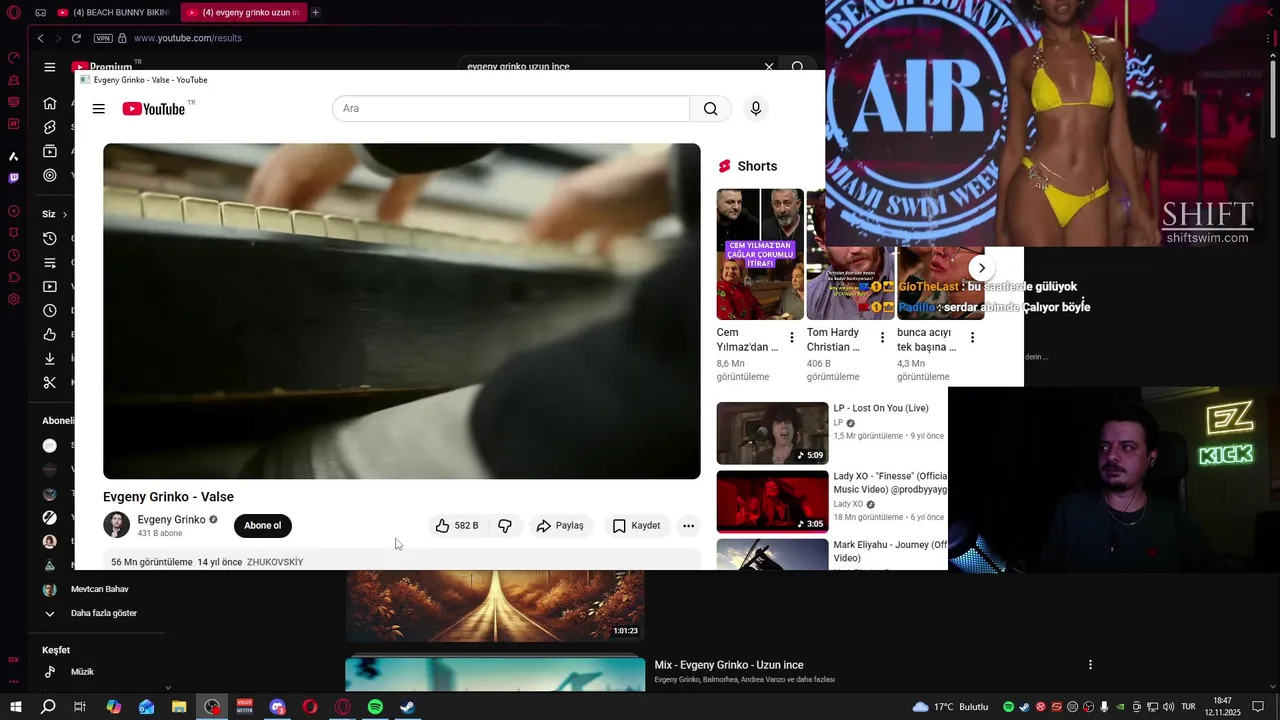The image size is (1280, 720).
Task: Click the www.youtube.com/results address bar
Action: click(188, 38)
